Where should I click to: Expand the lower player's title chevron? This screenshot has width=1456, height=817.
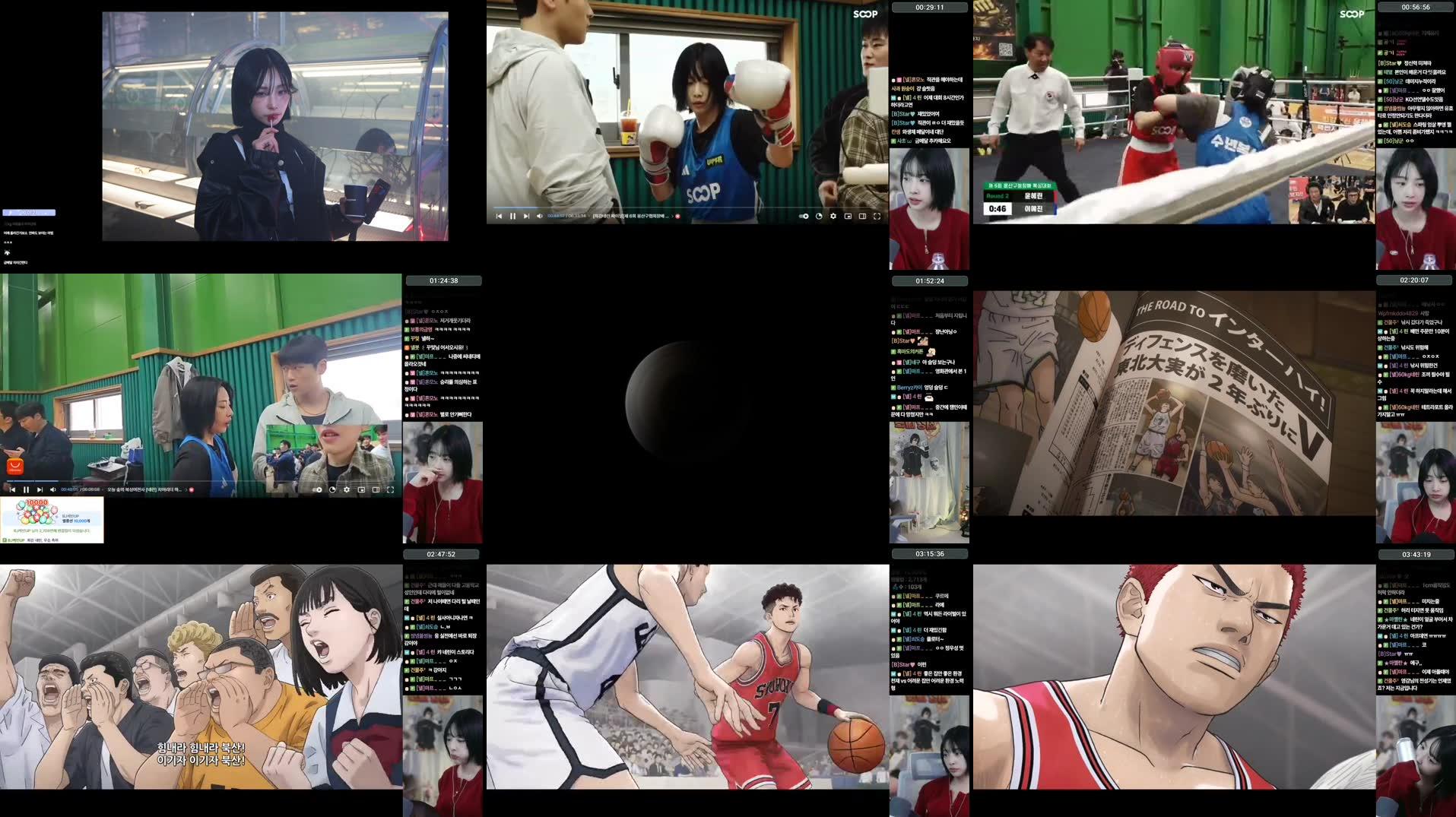point(186,489)
